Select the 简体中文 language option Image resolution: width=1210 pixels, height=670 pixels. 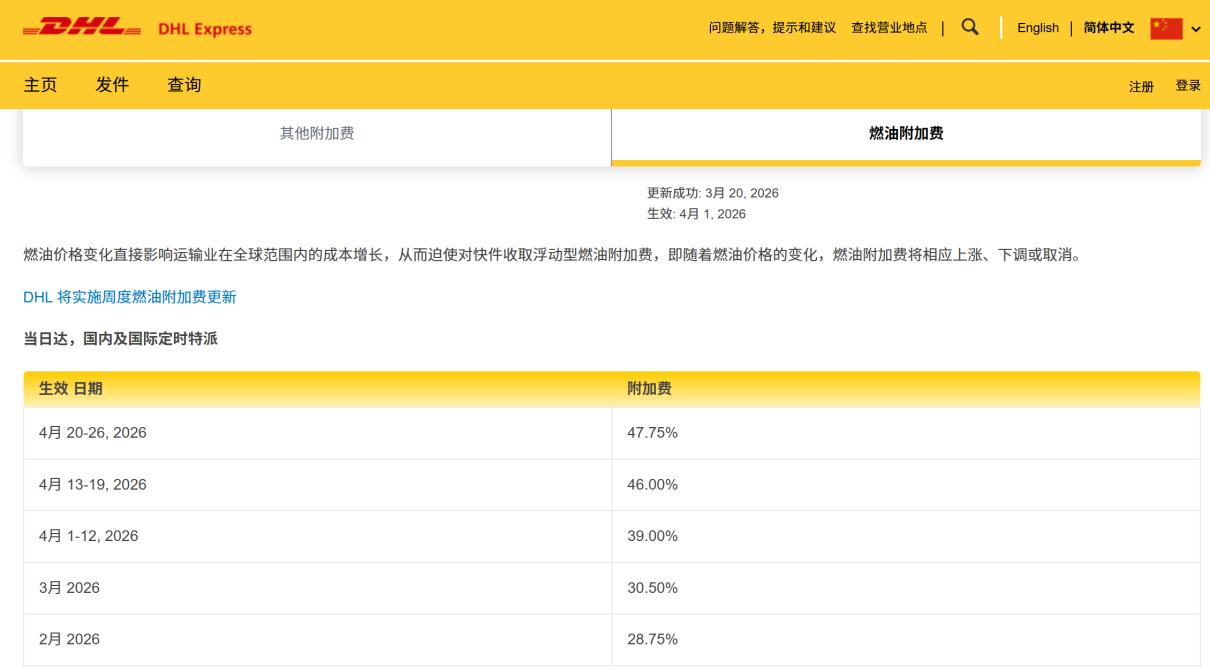point(1107,28)
